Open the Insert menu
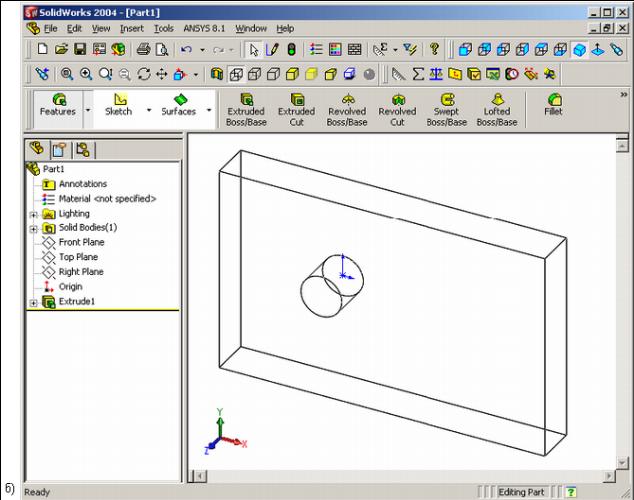Image resolution: width=634 pixels, height=500 pixels. click(132, 29)
